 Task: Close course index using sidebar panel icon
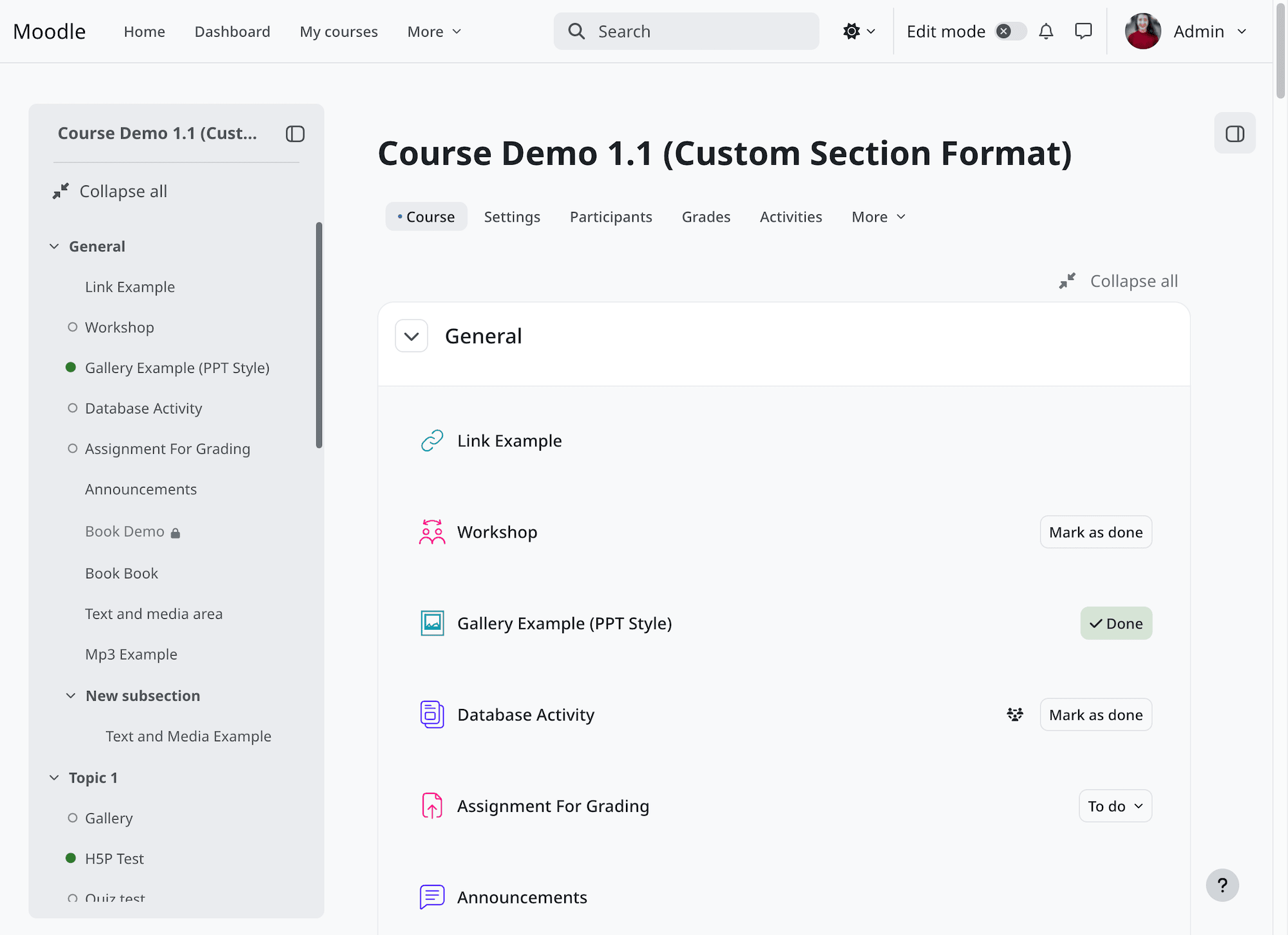coord(295,133)
